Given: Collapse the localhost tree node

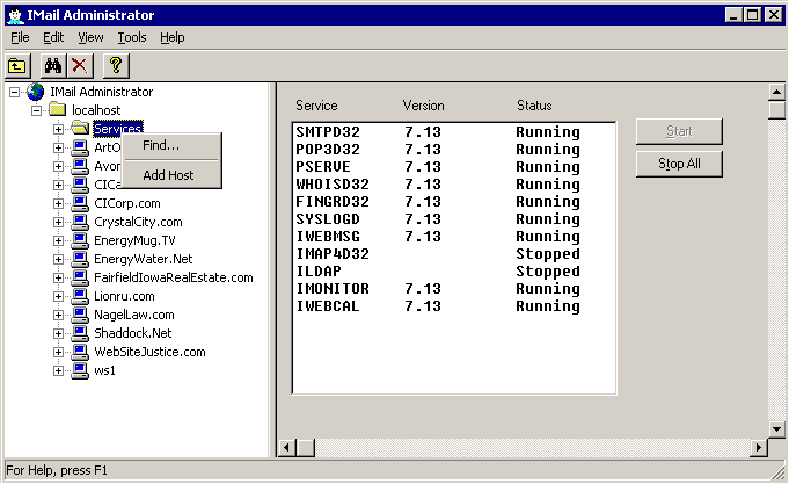Looking at the screenshot, I should (x=37, y=110).
